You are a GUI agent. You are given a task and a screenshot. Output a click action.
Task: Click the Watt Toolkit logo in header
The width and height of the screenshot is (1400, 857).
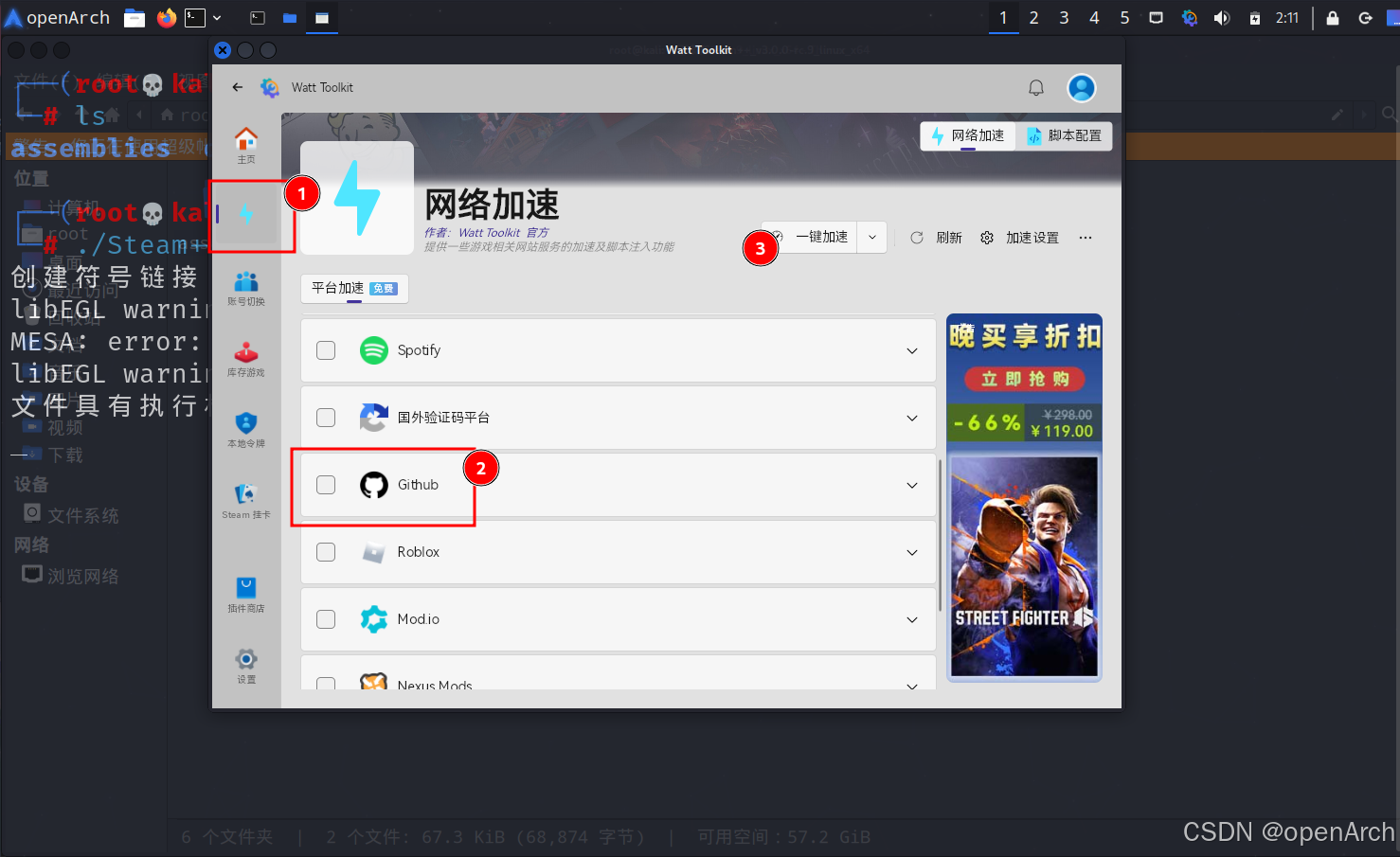270,87
